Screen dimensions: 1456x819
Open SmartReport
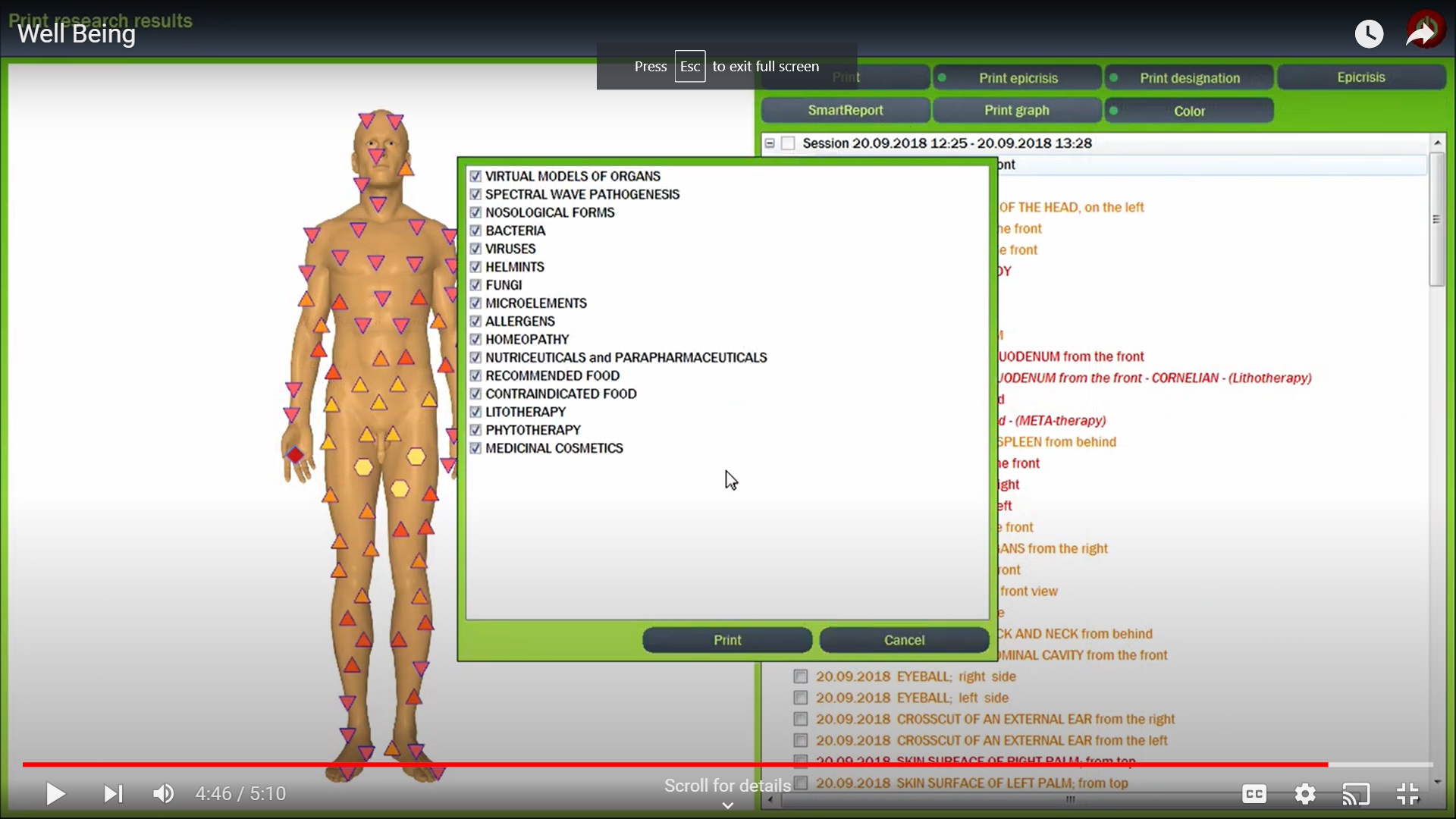click(846, 110)
